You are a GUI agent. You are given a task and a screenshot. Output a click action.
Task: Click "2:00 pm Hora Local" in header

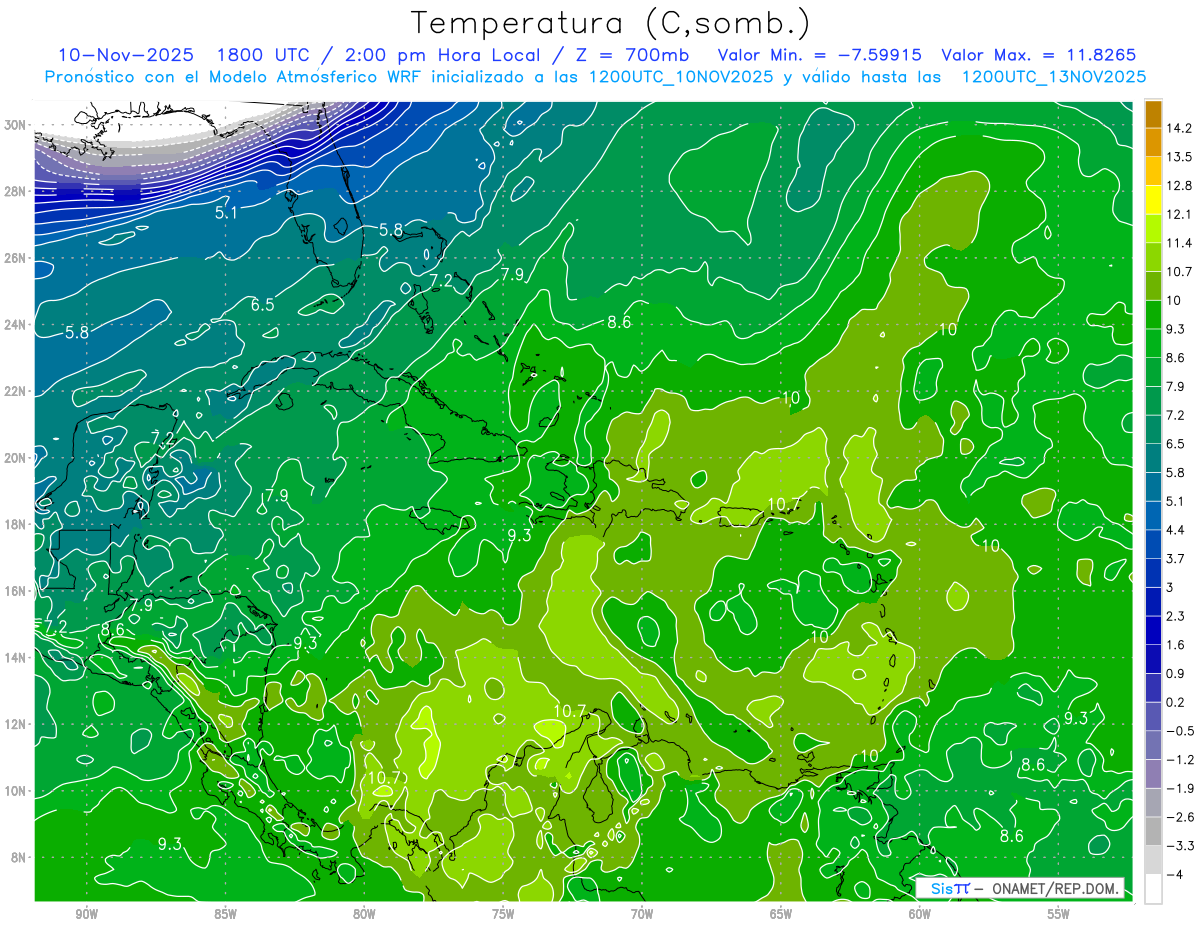point(444,55)
